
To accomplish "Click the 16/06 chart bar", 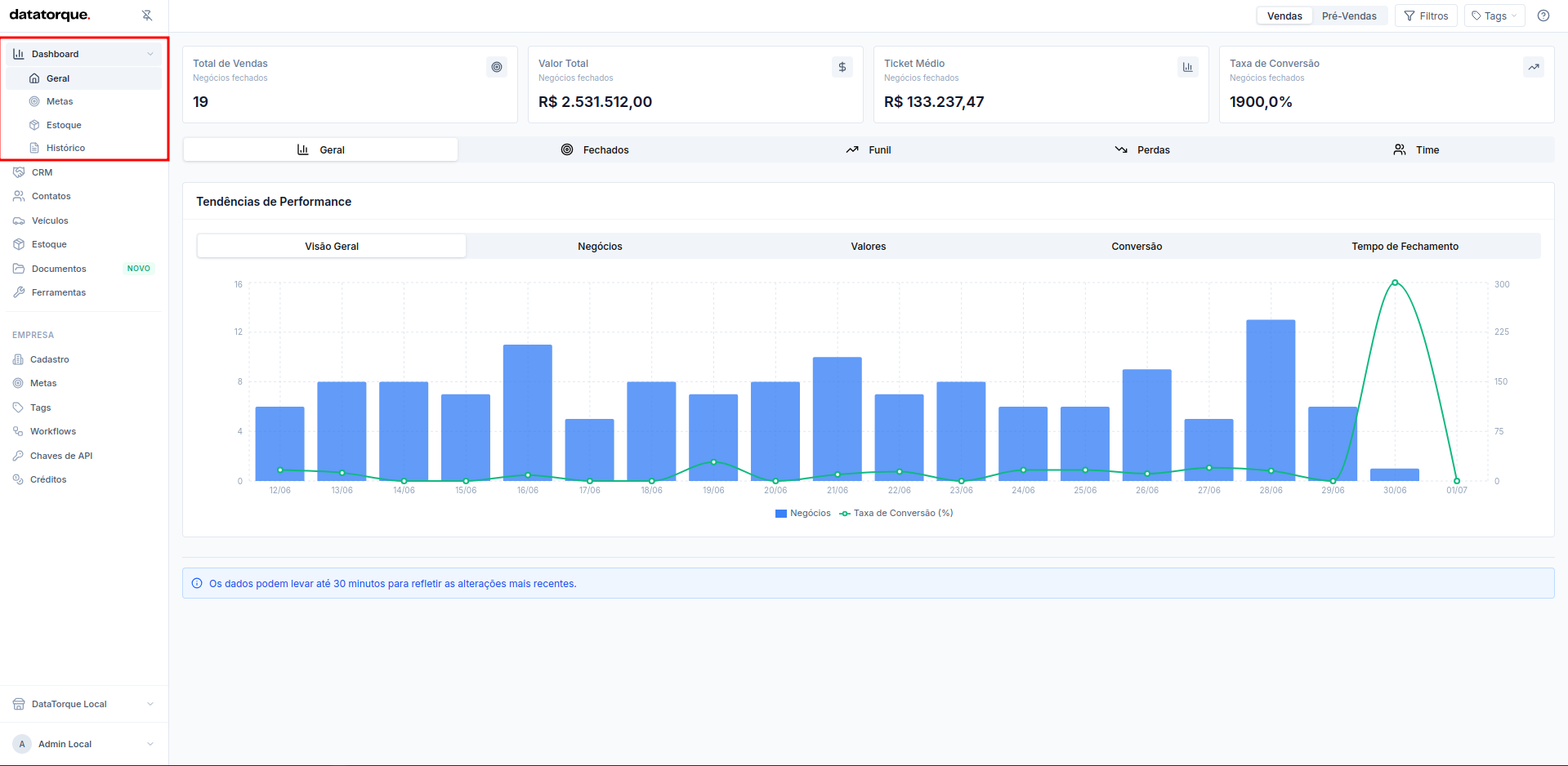I will (528, 412).
